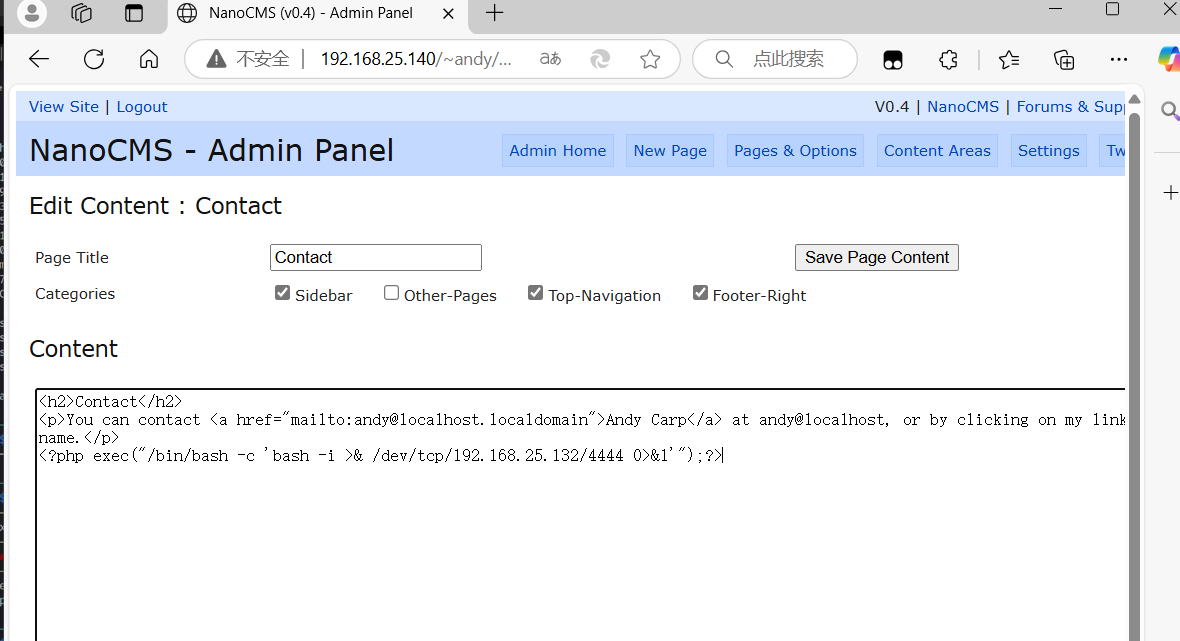This screenshot has height=641, width=1180.
Task: Select the NanoCMS Admin Panel browser tab
Action: (x=316, y=13)
